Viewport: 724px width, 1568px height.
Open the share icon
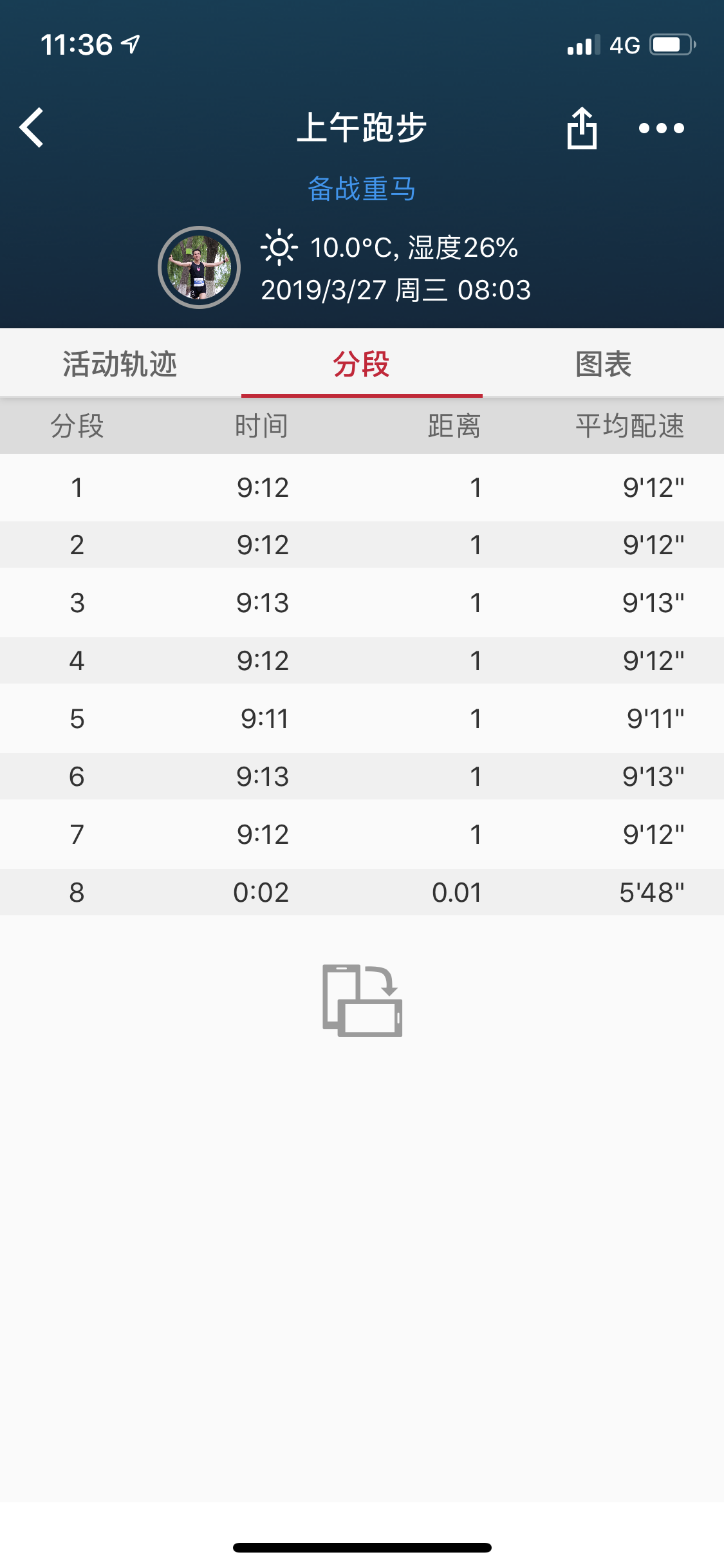582,127
